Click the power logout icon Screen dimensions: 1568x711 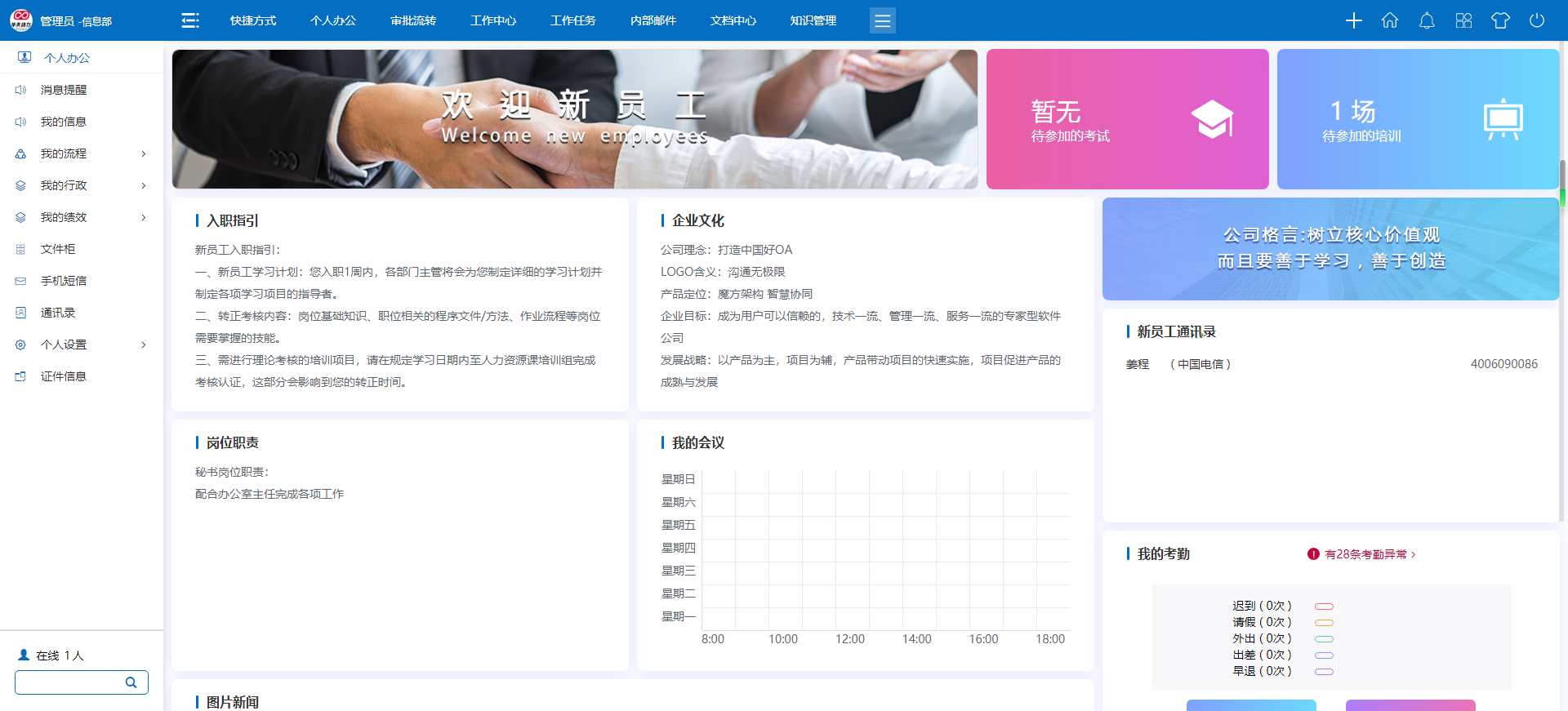click(1537, 20)
